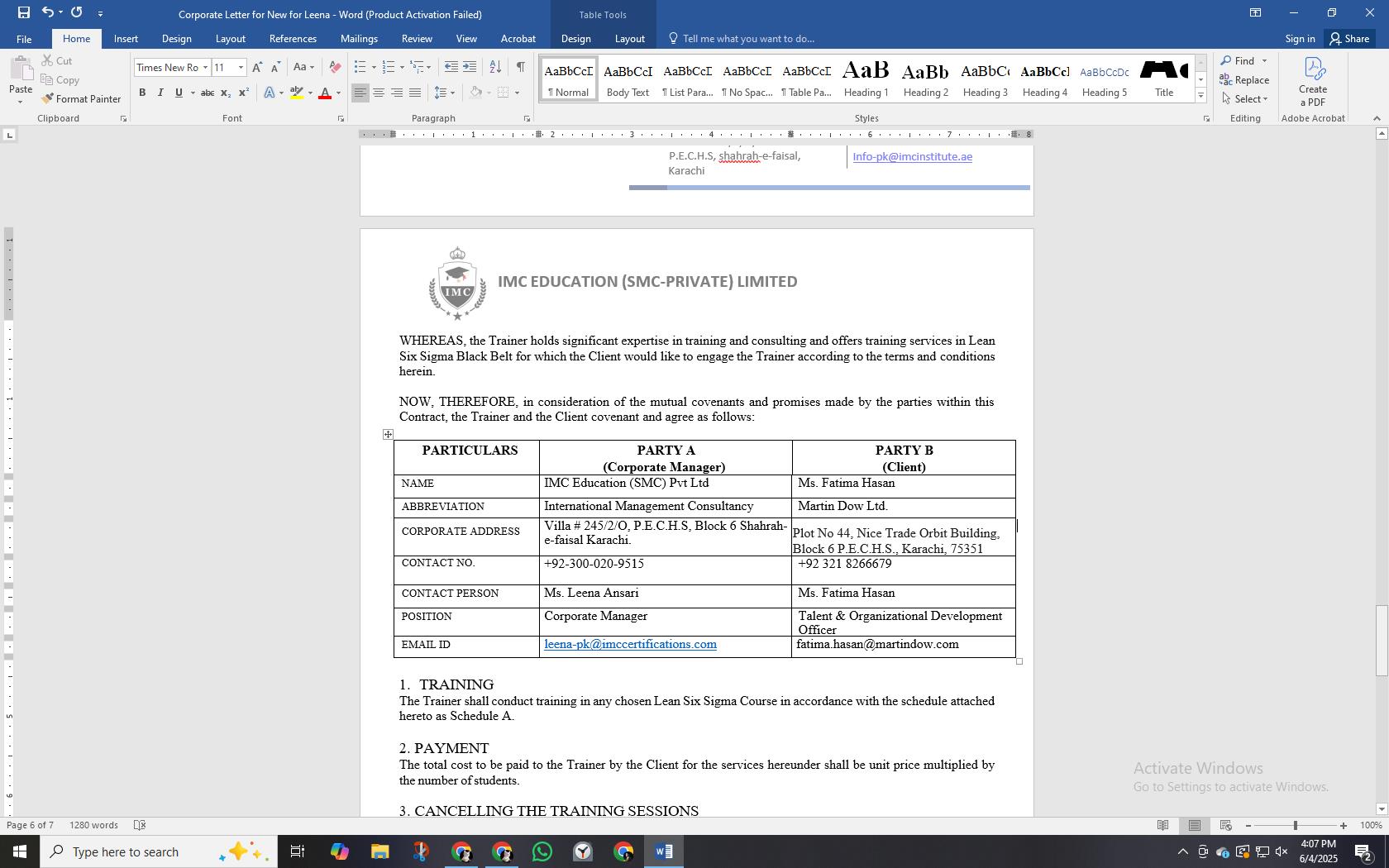
Task: Open the References tab
Action: [293, 39]
